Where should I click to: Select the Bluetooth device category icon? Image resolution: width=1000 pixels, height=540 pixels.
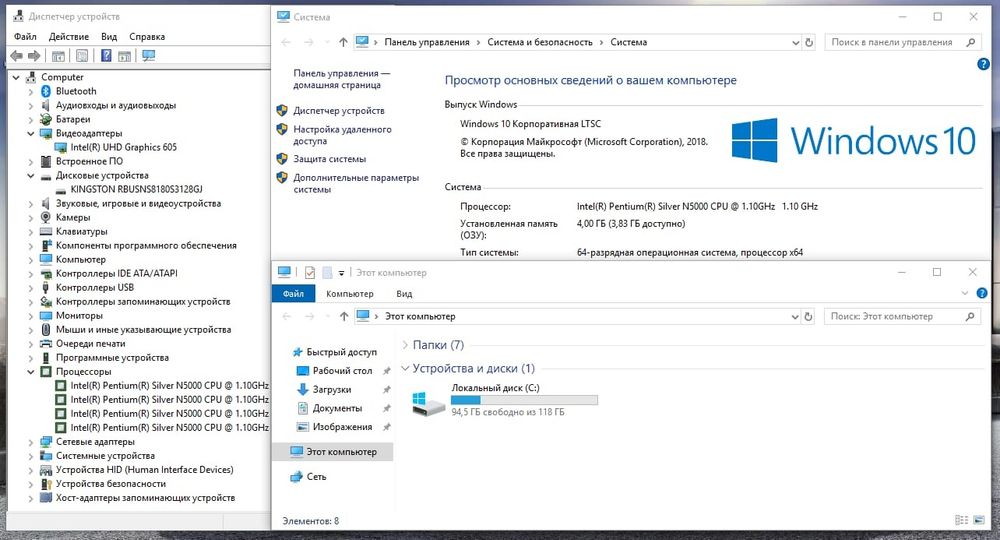45,91
